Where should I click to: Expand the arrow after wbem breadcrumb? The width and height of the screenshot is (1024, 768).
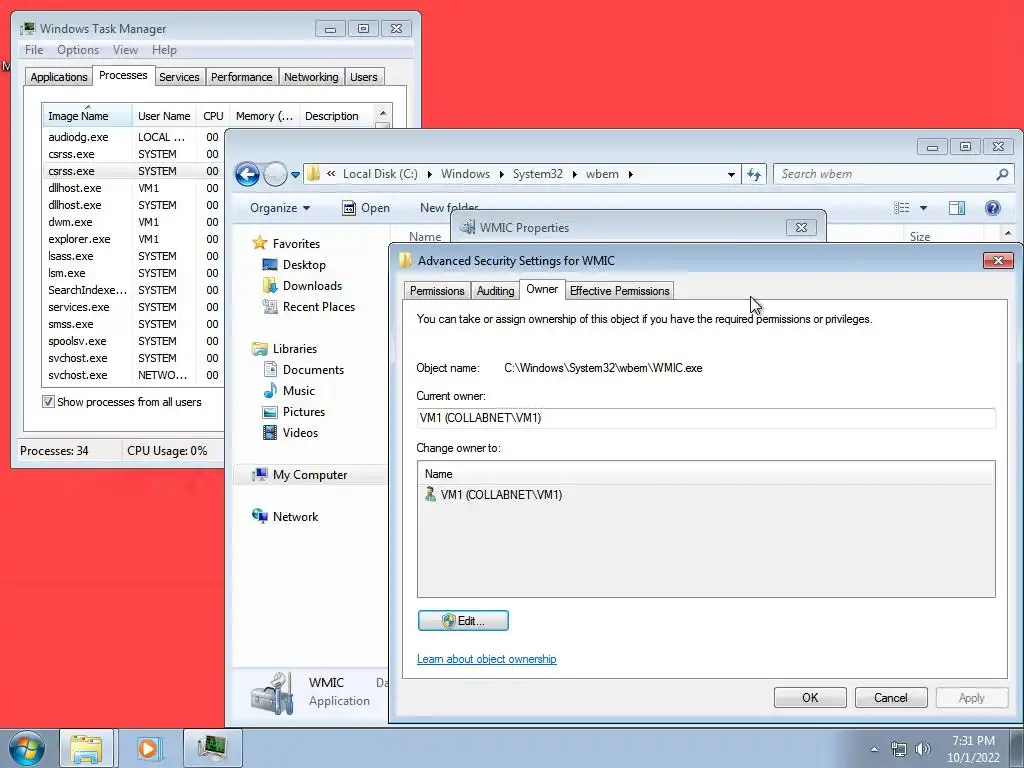point(630,174)
